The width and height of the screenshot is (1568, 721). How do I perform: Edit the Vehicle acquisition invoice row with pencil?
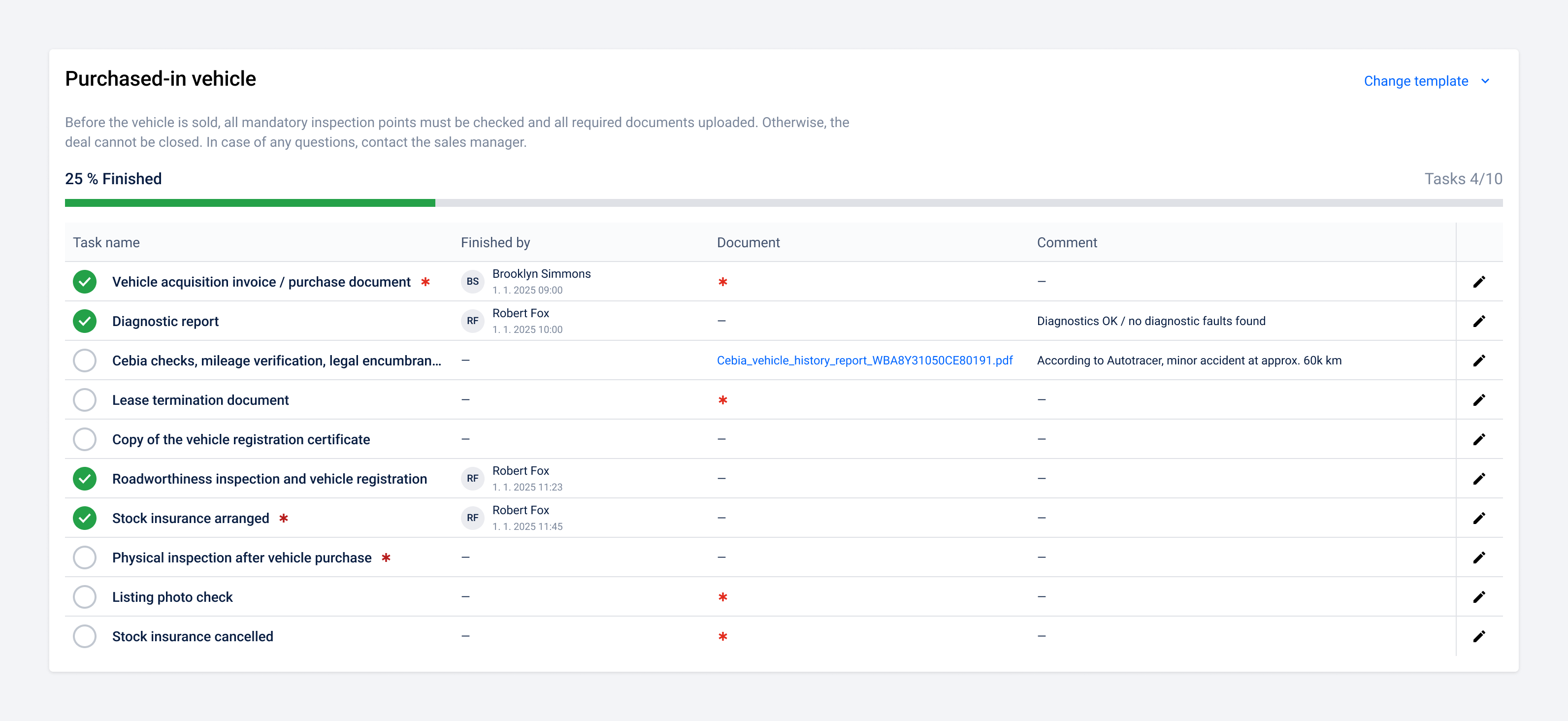coord(1479,281)
